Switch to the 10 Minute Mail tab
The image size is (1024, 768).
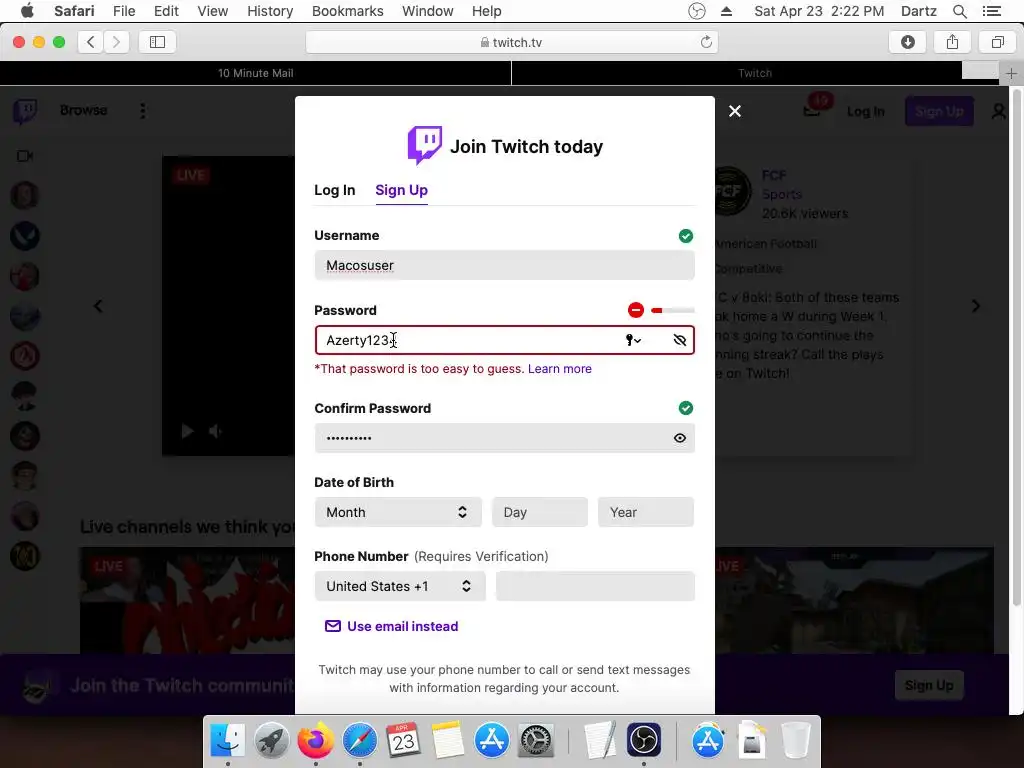click(x=255, y=73)
